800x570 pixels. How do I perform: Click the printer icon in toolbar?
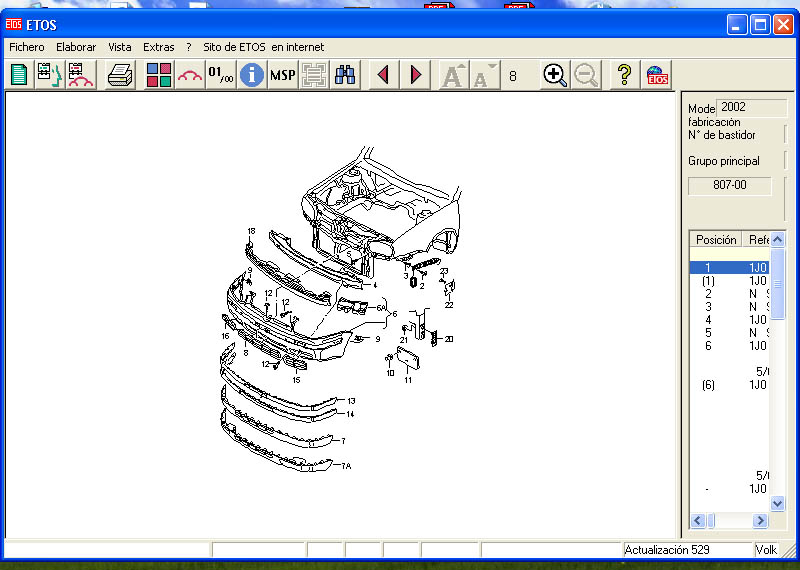pos(121,75)
